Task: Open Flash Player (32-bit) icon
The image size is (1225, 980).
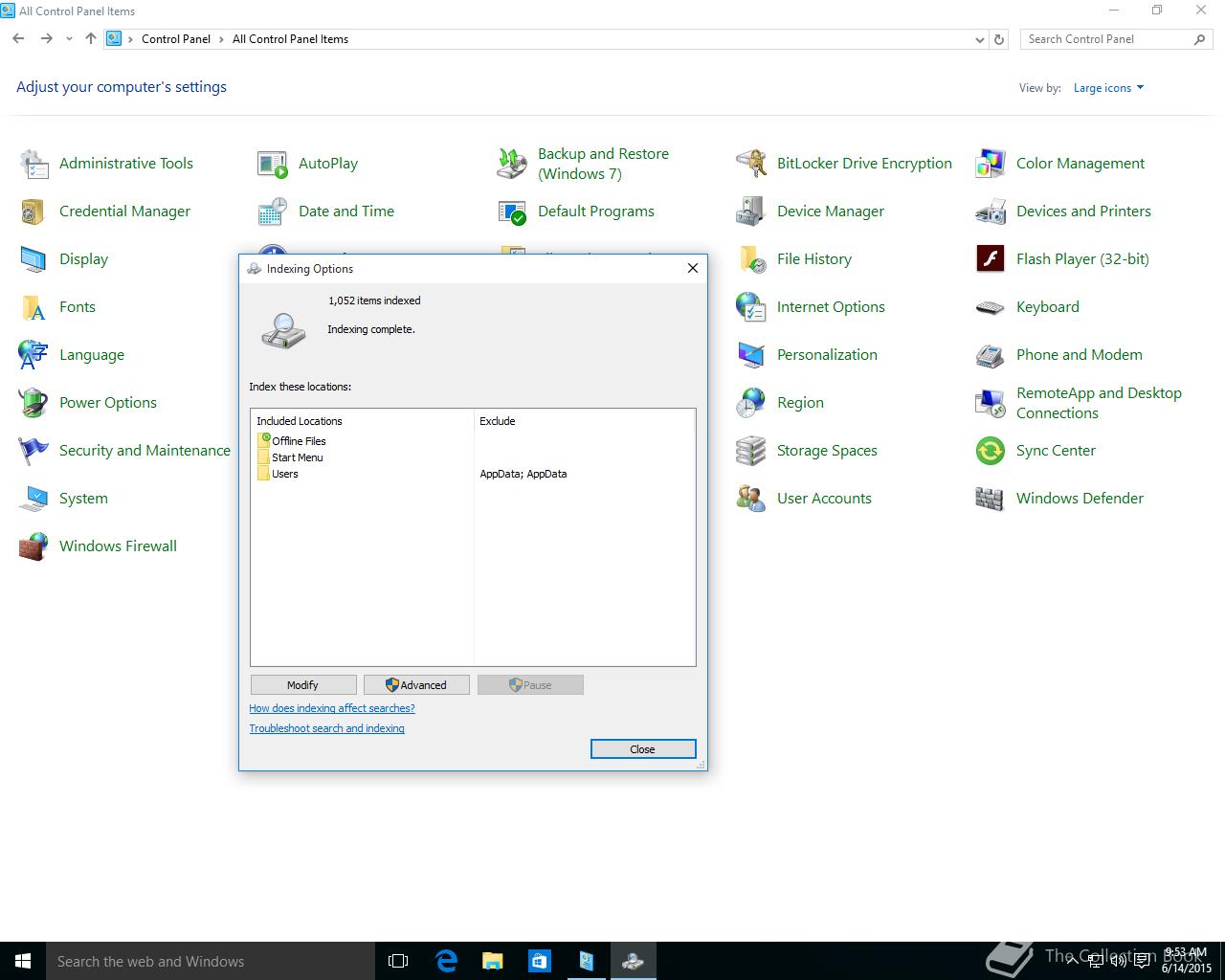Action: click(991, 259)
